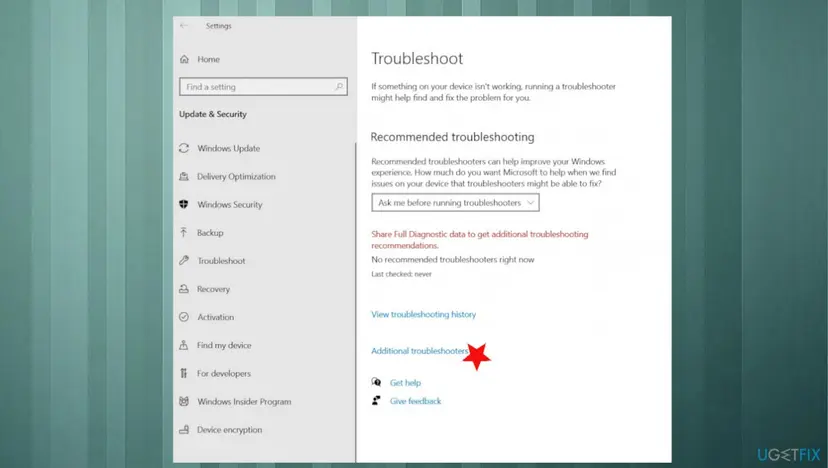Click No recommended troubleshooters right now text
Image resolution: width=828 pixels, height=468 pixels.
pos(453,259)
